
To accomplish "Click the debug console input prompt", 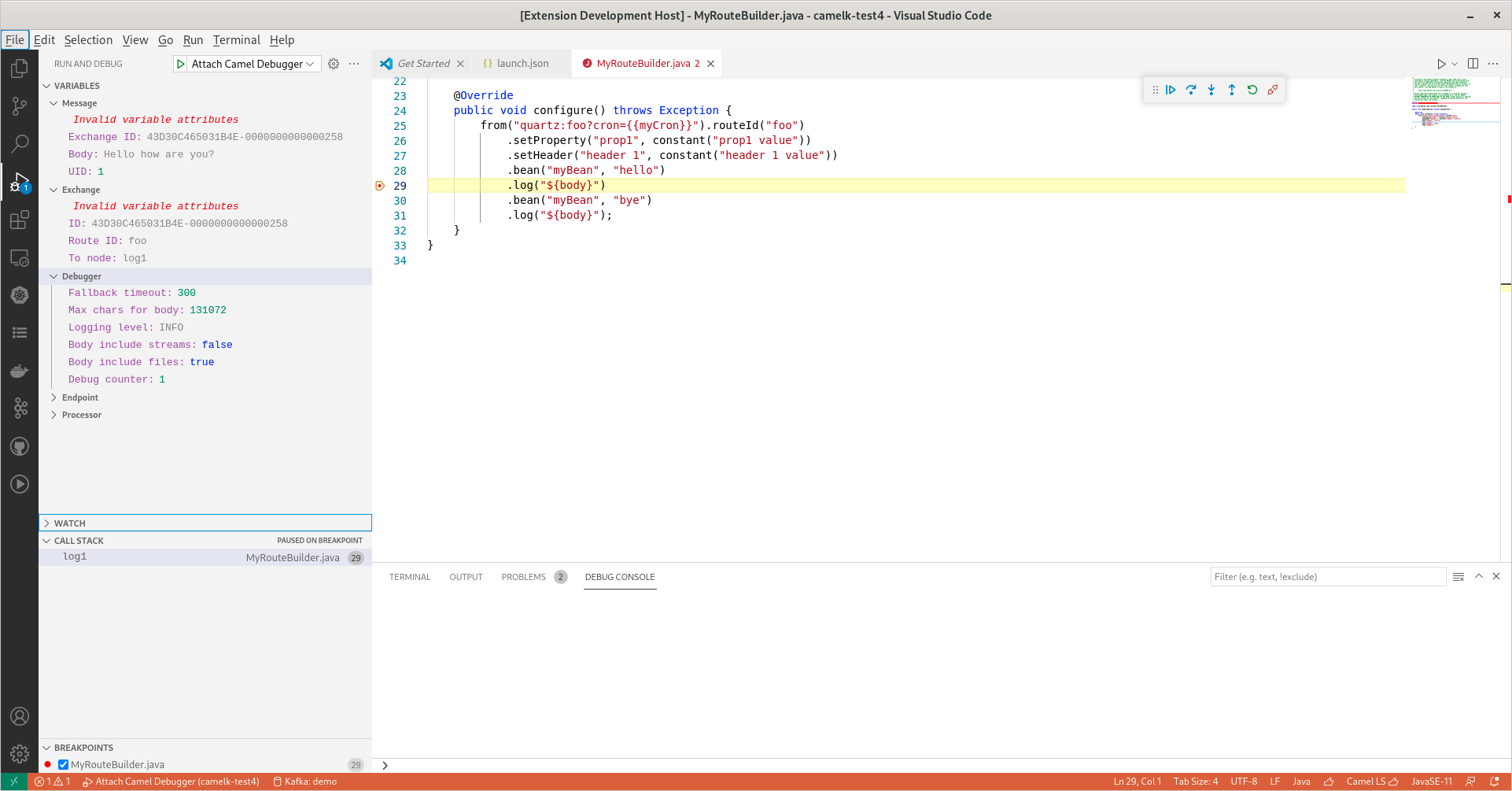I will (942, 765).
